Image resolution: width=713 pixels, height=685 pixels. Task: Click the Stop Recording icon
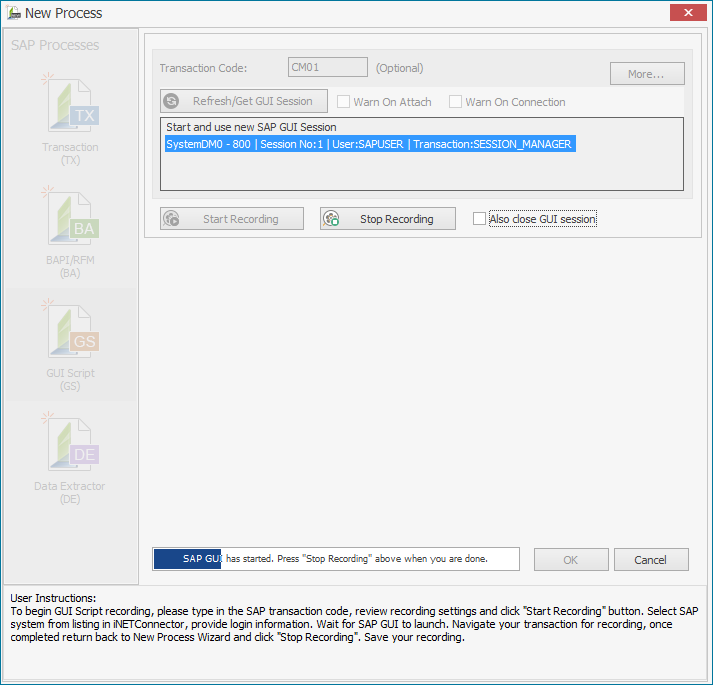(332, 219)
